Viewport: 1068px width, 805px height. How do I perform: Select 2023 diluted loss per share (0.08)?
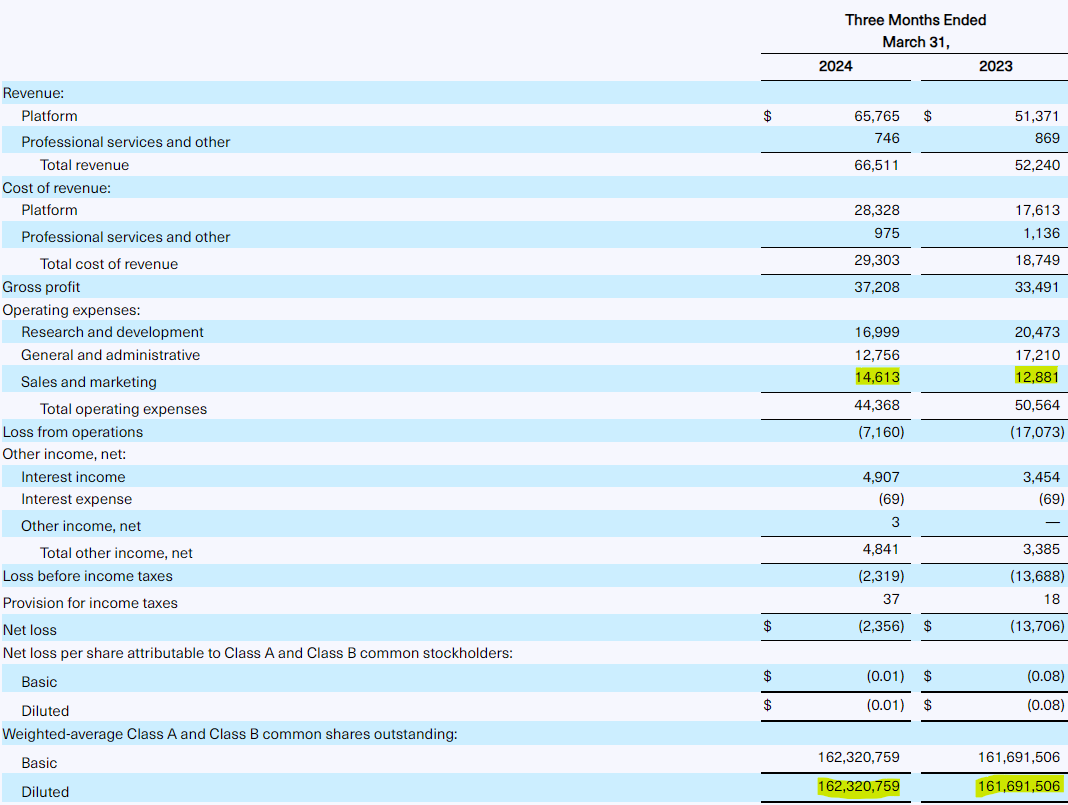pos(1046,705)
